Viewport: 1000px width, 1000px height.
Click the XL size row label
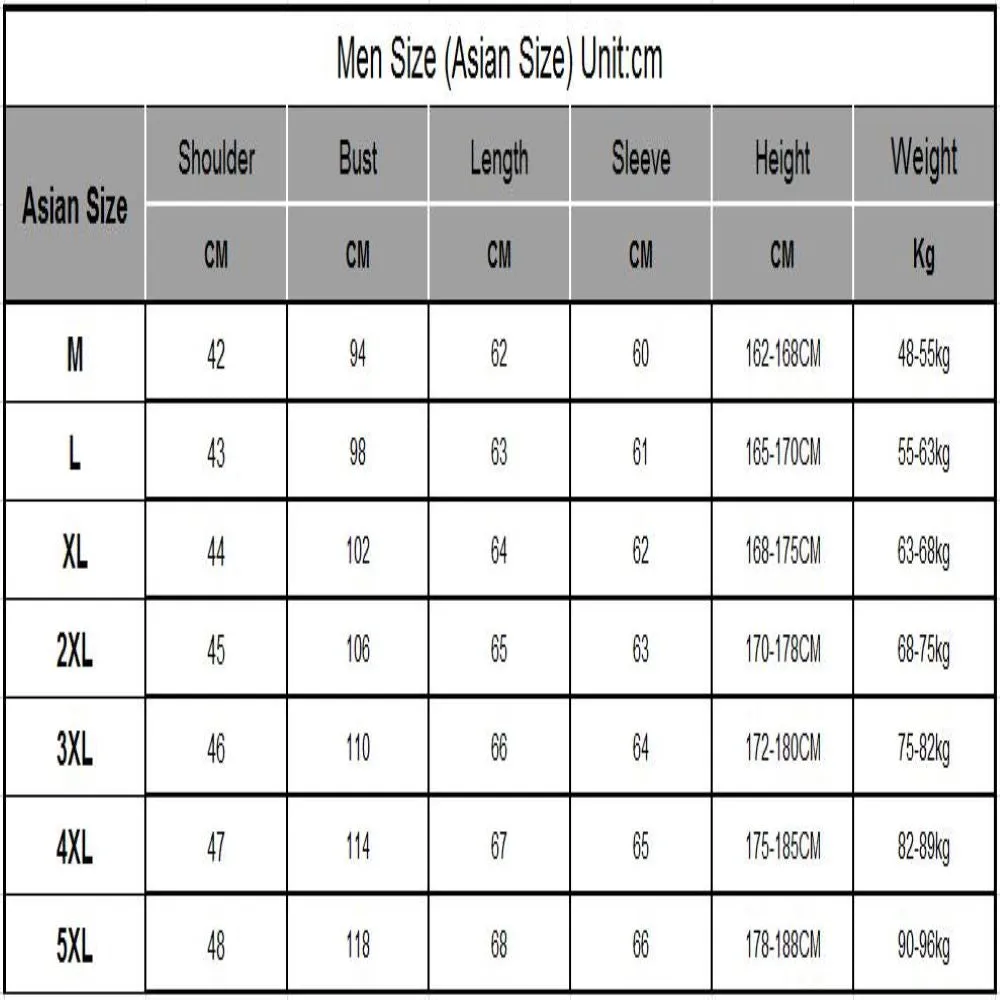75,550
